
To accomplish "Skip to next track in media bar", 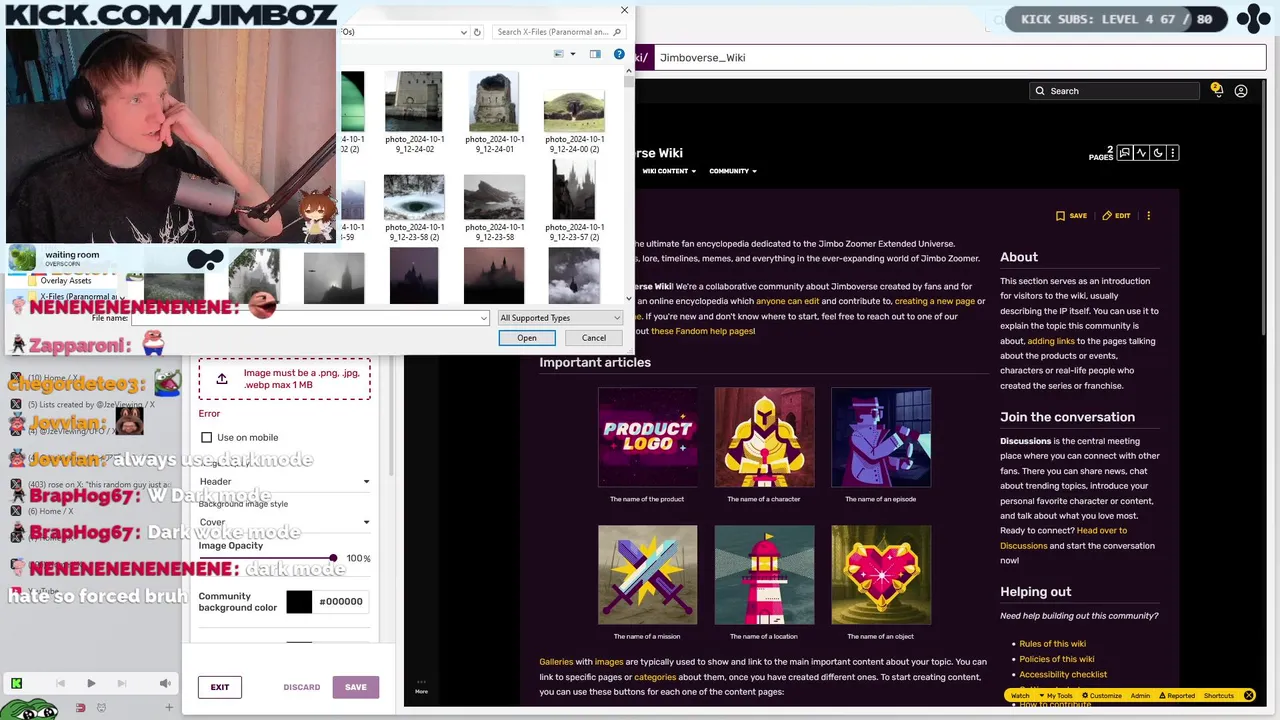I will click(x=122, y=683).
